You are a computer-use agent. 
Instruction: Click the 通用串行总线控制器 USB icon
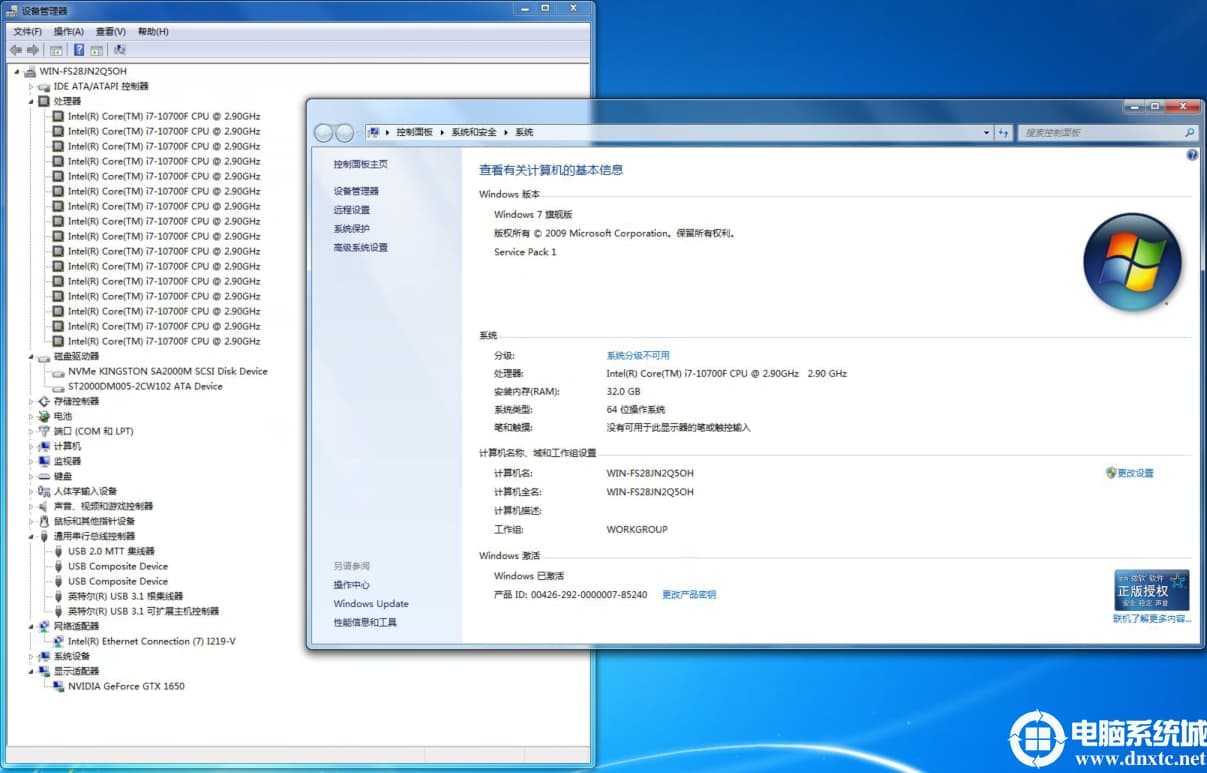[44, 536]
